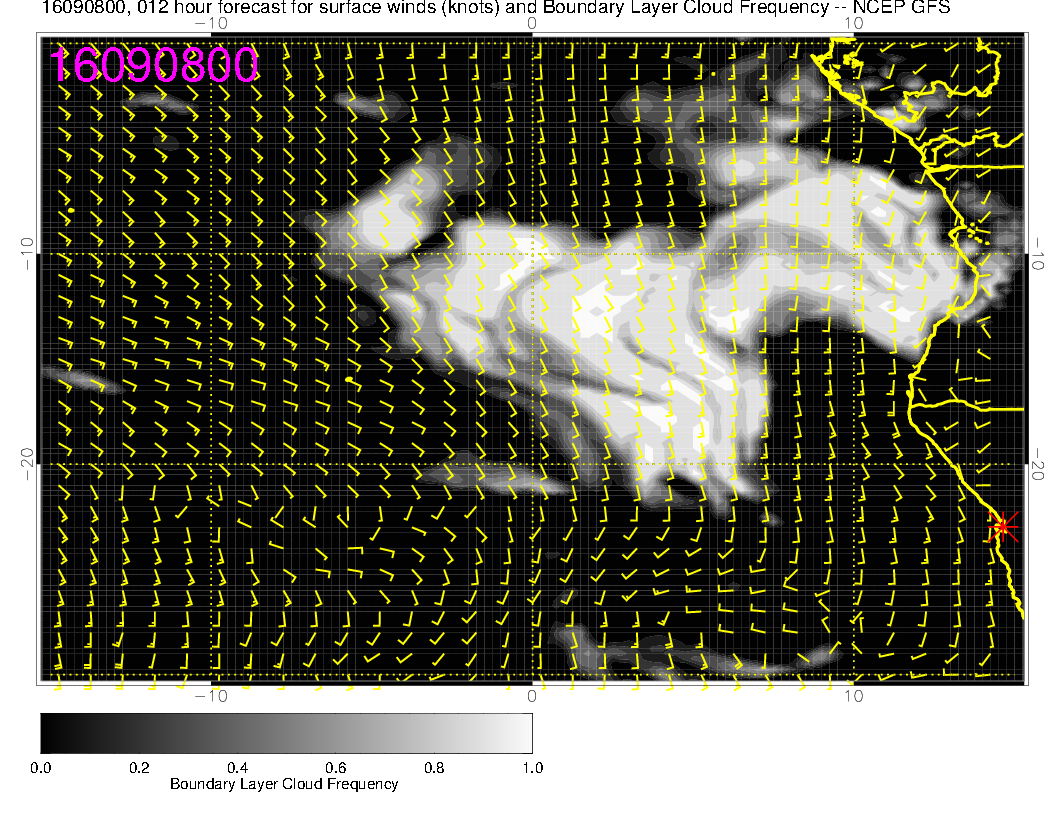The image size is (1056, 816).
Task: Click the 1.0 tick label under colorbar
Action: [x=532, y=767]
